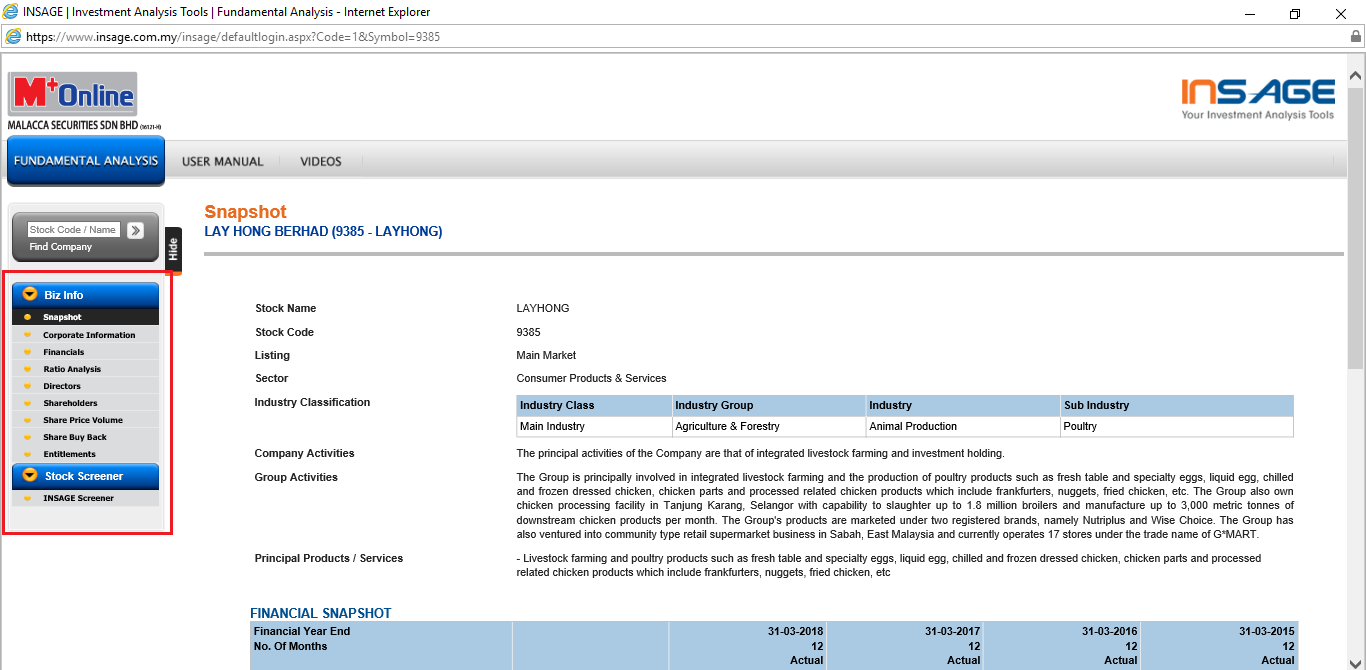Open Corporate Information in sidebar
Screen dimensions: 1366x670
click(x=89, y=335)
